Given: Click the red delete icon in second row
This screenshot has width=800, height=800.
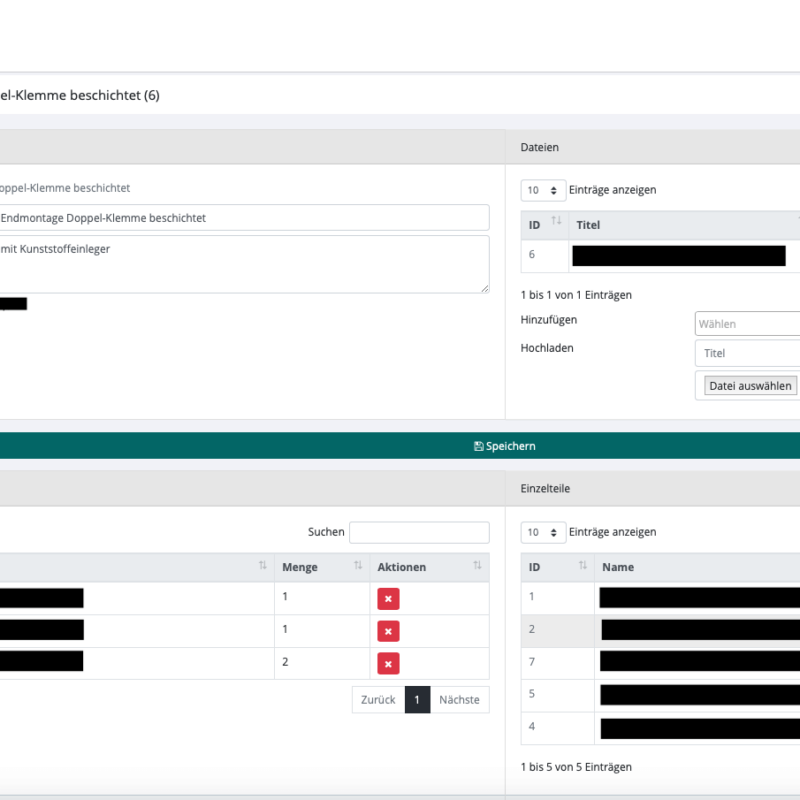Looking at the screenshot, I should pyautogui.click(x=388, y=631).
